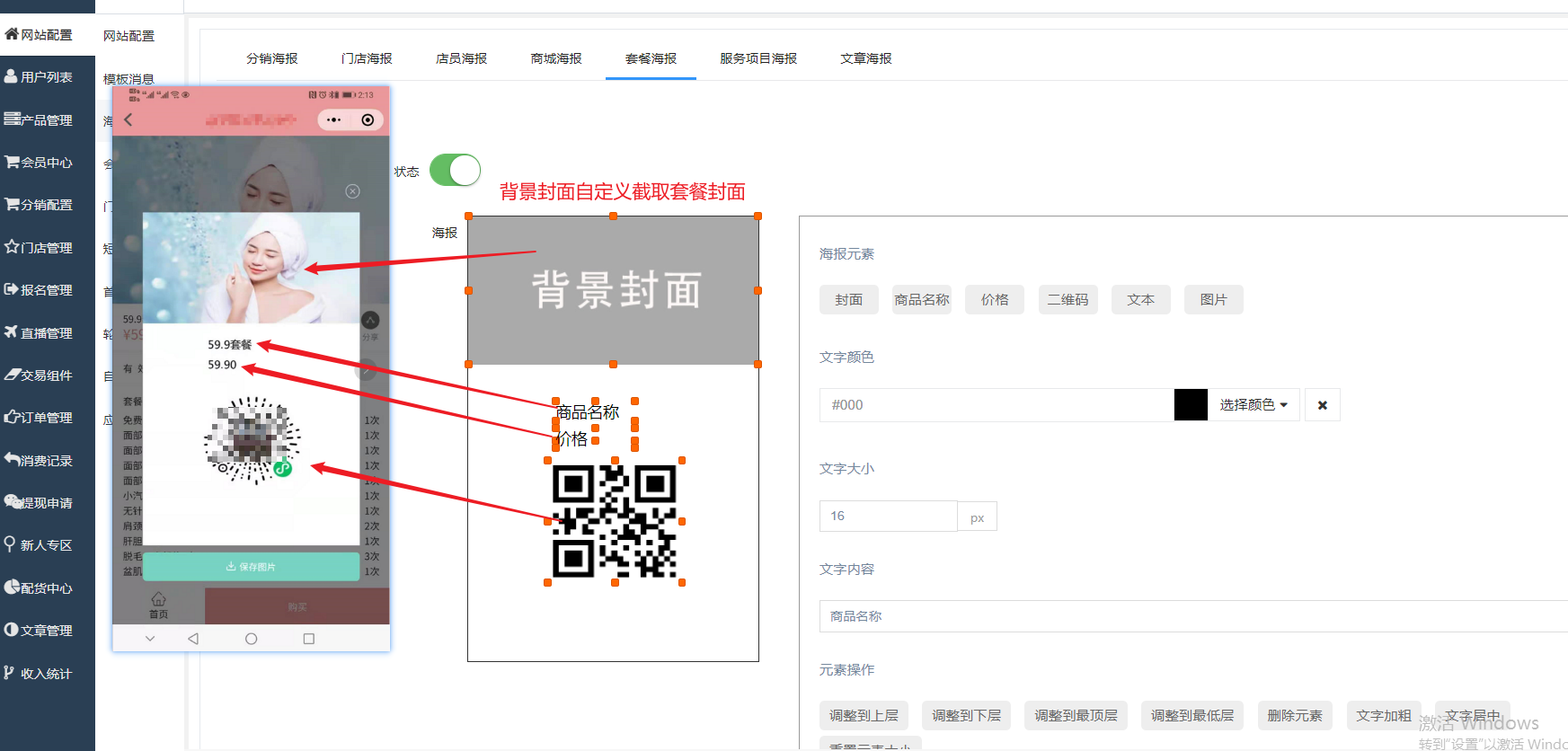Select the QR code element on canvas
This screenshot has height=751, width=1568.
[x=615, y=521]
